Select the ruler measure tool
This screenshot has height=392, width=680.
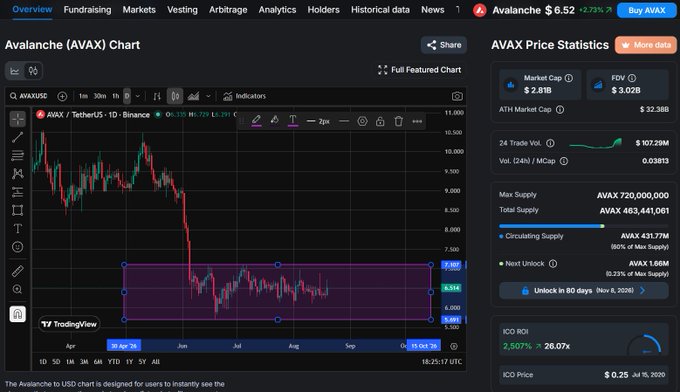pos(17,271)
